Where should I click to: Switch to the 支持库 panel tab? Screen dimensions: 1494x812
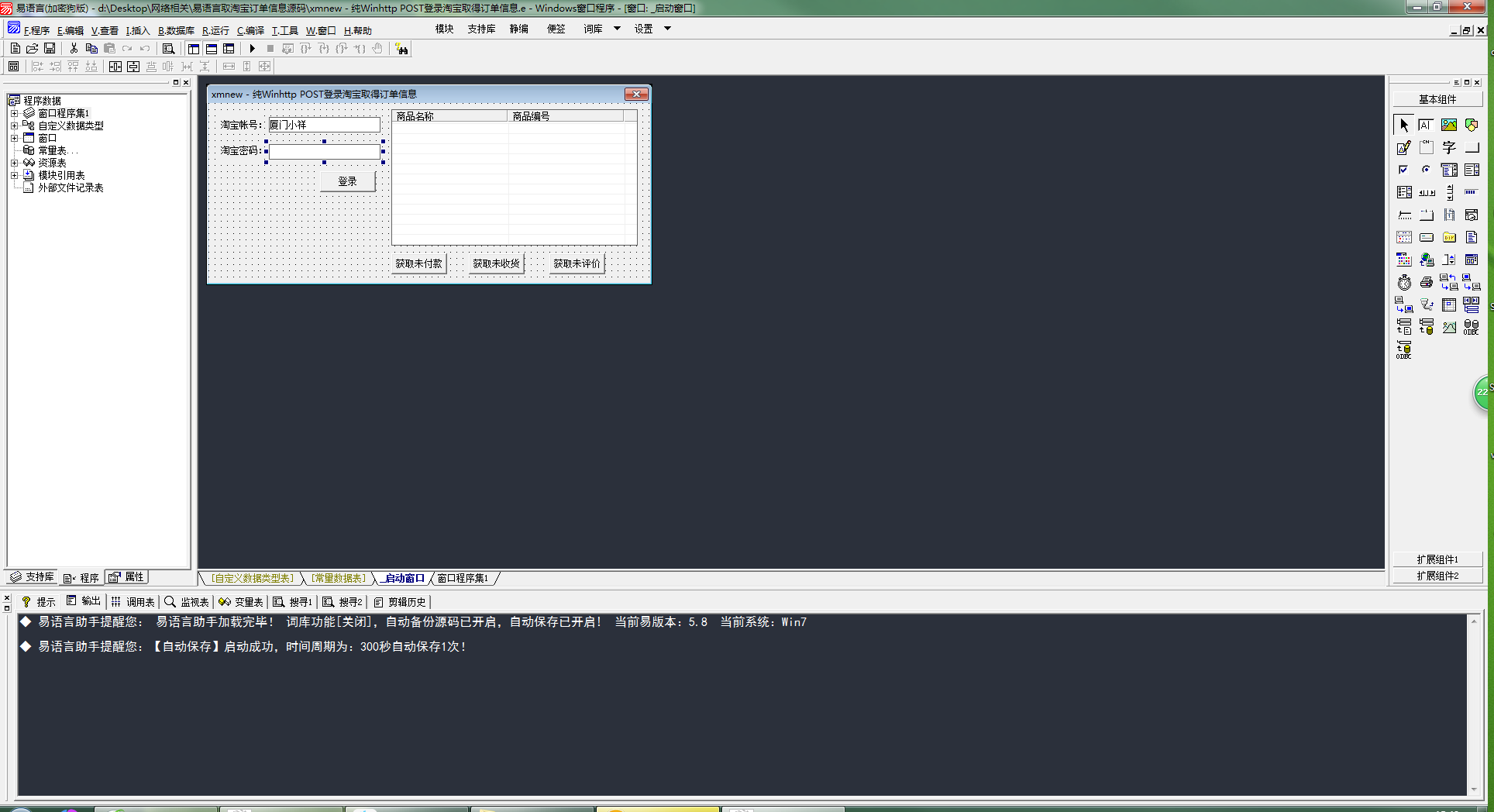pyautogui.click(x=32, y=577)
